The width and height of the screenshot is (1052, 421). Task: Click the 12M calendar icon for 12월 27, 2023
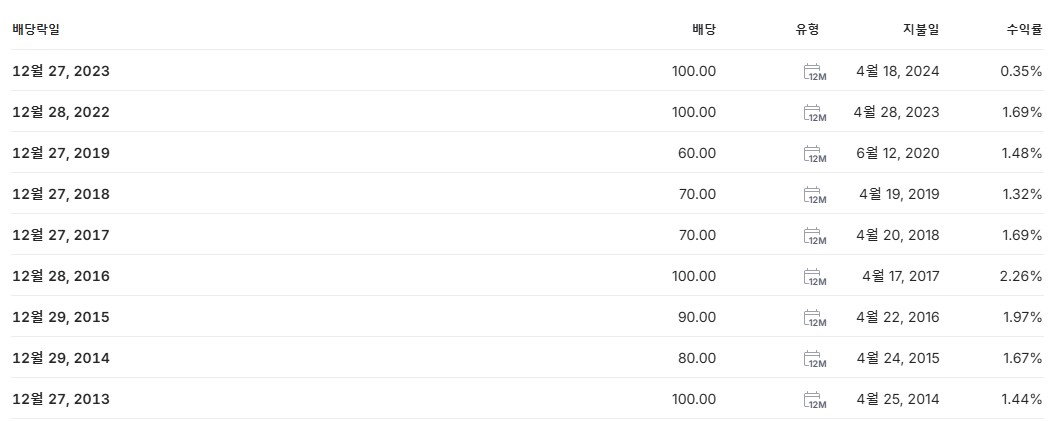click(x=814, y=72)
